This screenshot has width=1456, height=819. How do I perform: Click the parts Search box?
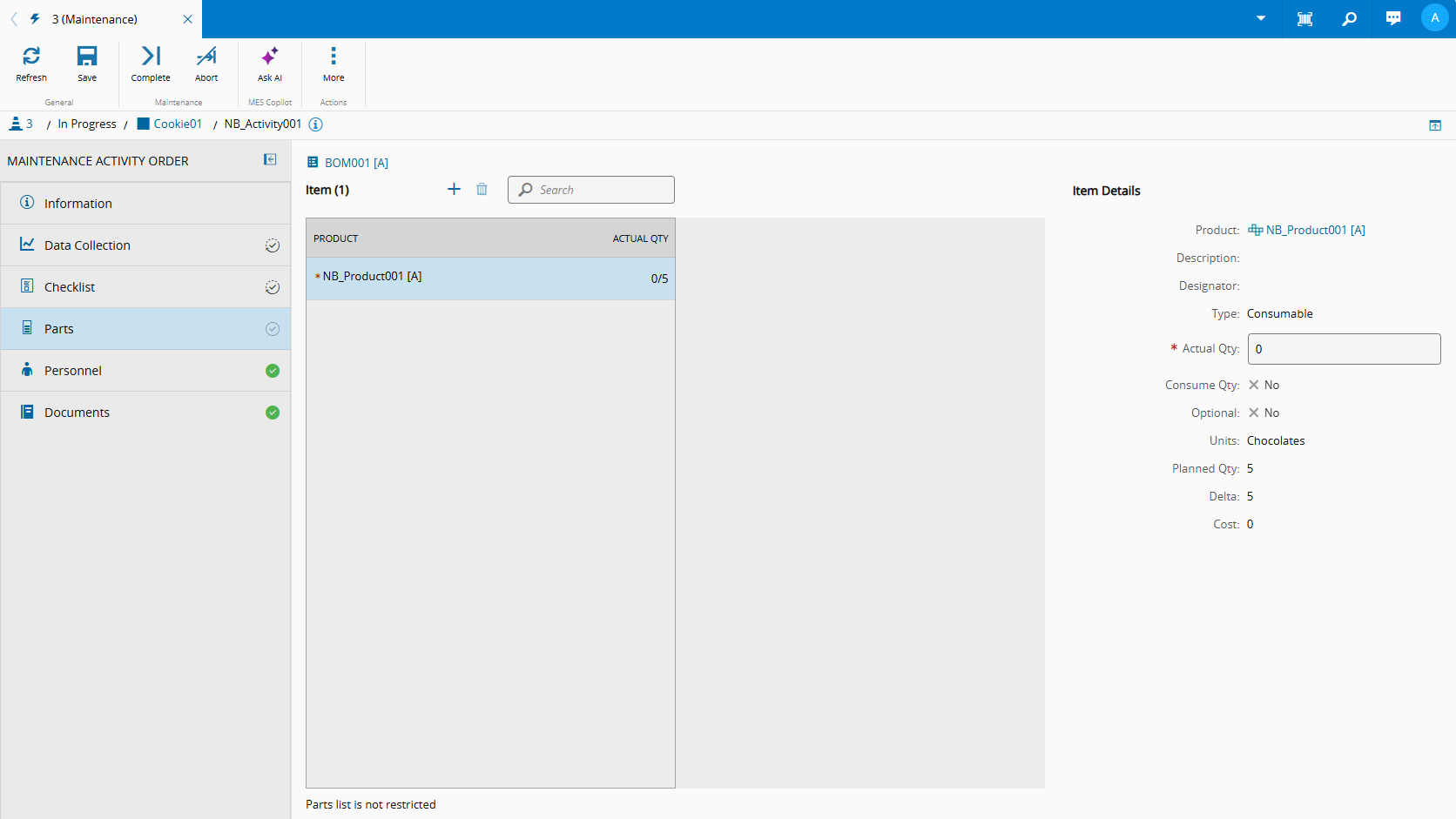pyautogui.click(x=601, y=190)
